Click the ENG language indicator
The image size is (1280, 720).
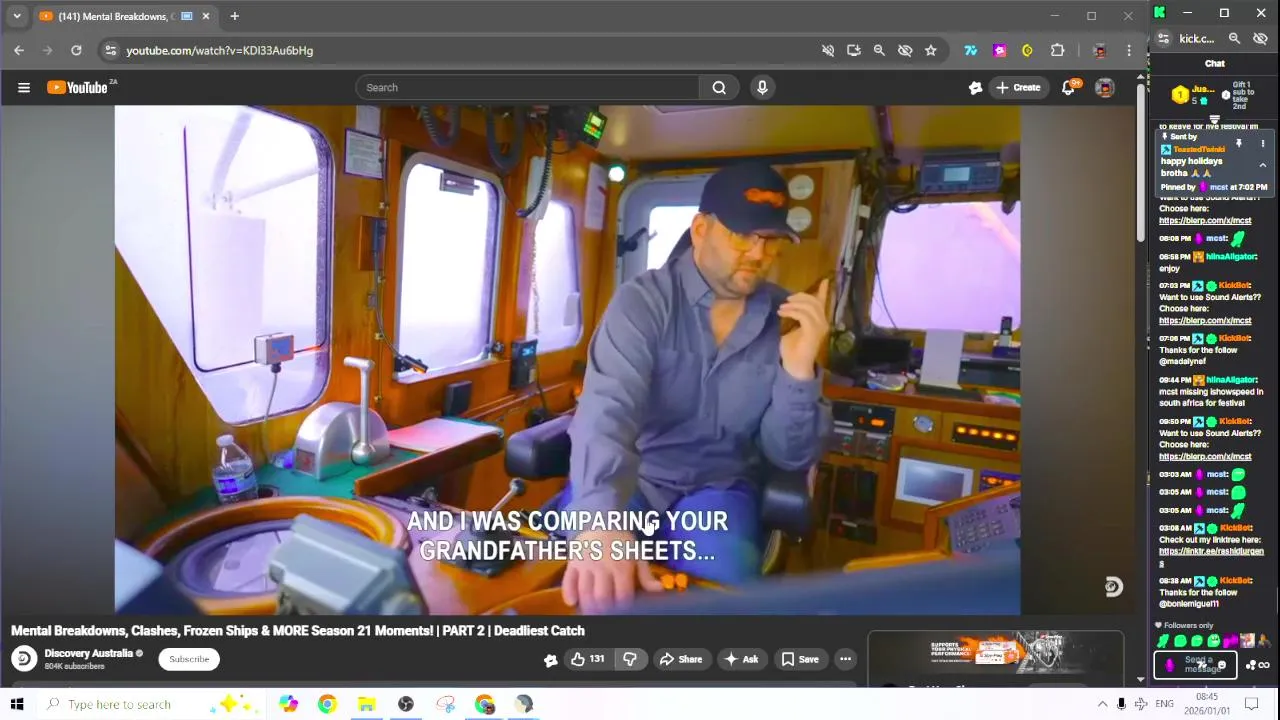coord(1165,704)
